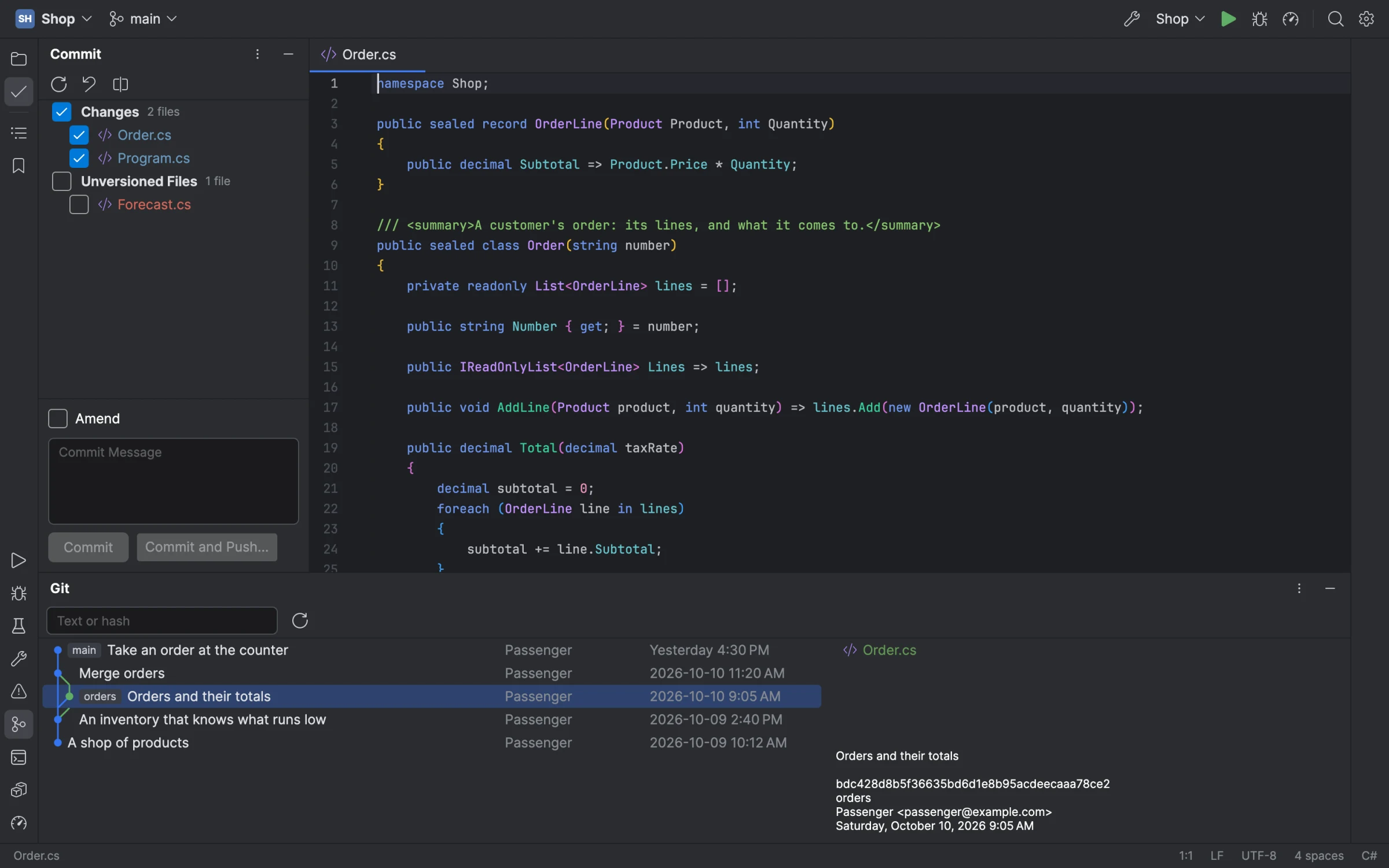Click the 1:1 caret position indicator
This screenshot has width=1389, height=868.
coord(1185,855)
